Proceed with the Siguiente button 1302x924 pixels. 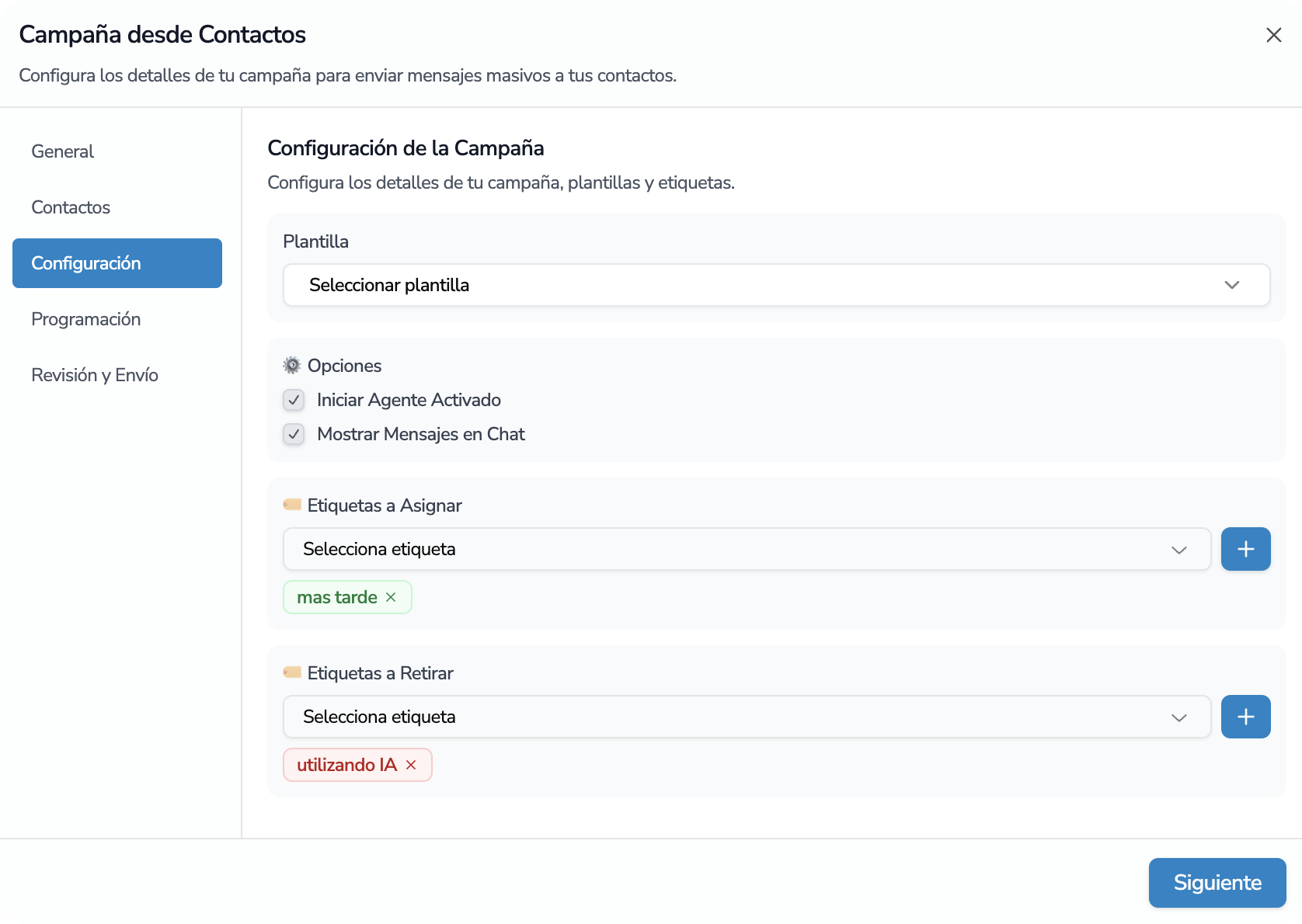pos(1217,883)
